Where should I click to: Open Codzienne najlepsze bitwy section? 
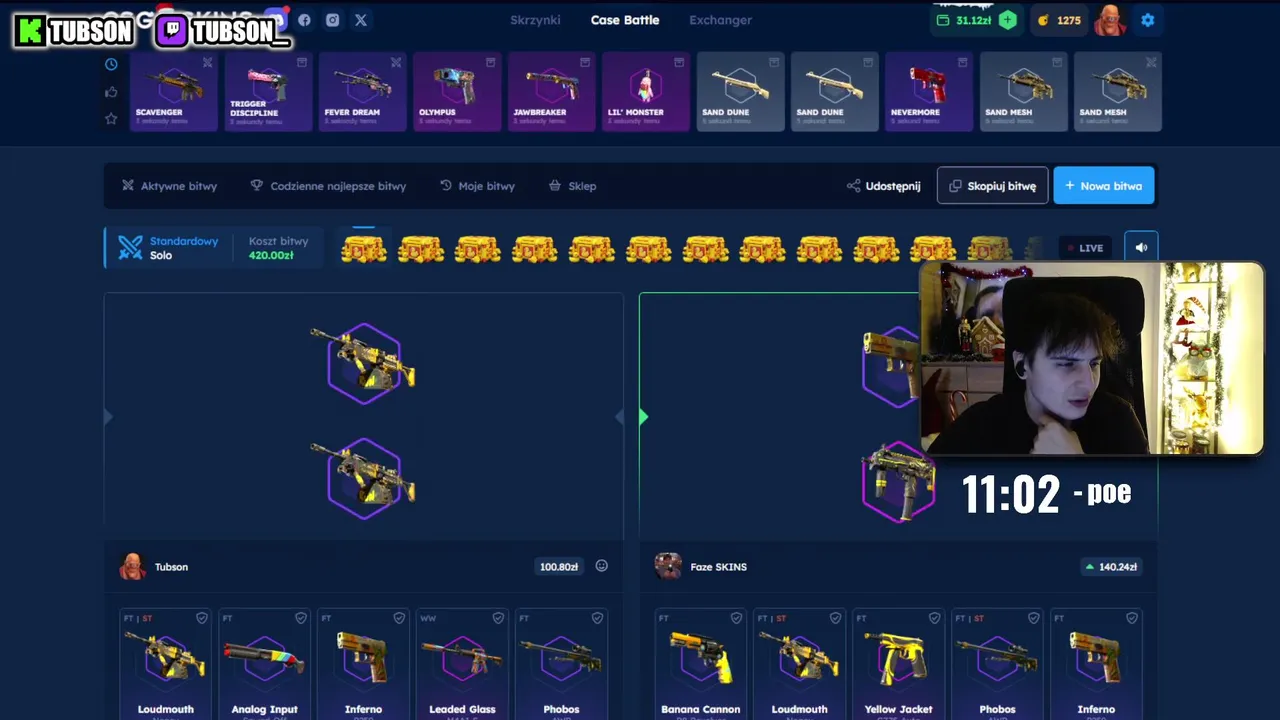coord(328,186)
